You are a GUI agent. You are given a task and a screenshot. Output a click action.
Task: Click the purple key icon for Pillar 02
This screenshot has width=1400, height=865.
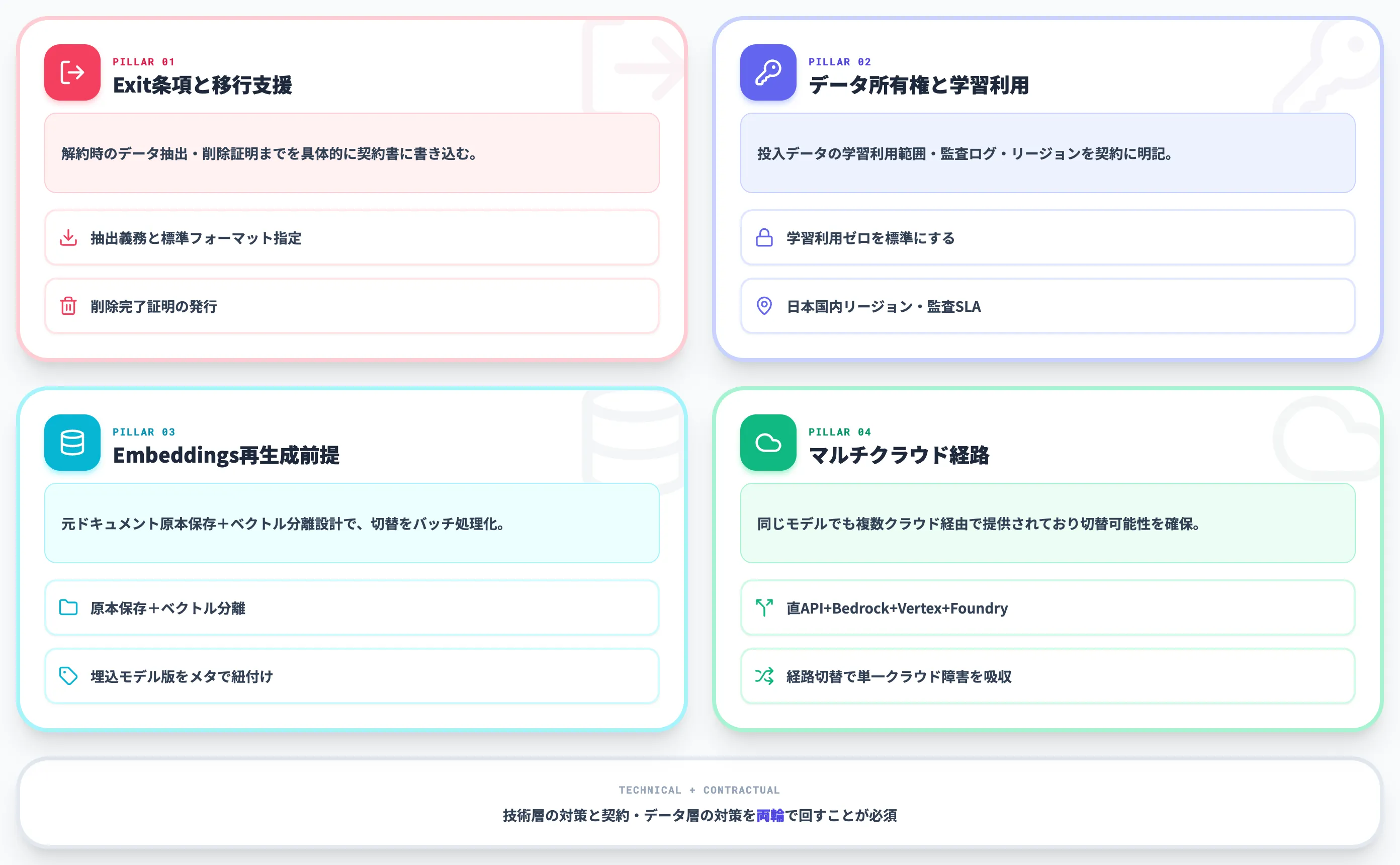tap(768, 72)
